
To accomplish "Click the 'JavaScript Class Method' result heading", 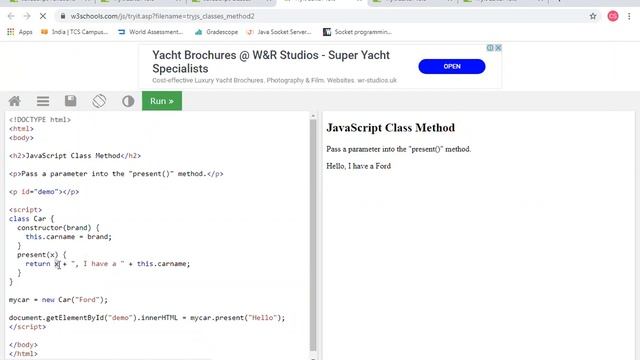I will click(x=391, y=128).
